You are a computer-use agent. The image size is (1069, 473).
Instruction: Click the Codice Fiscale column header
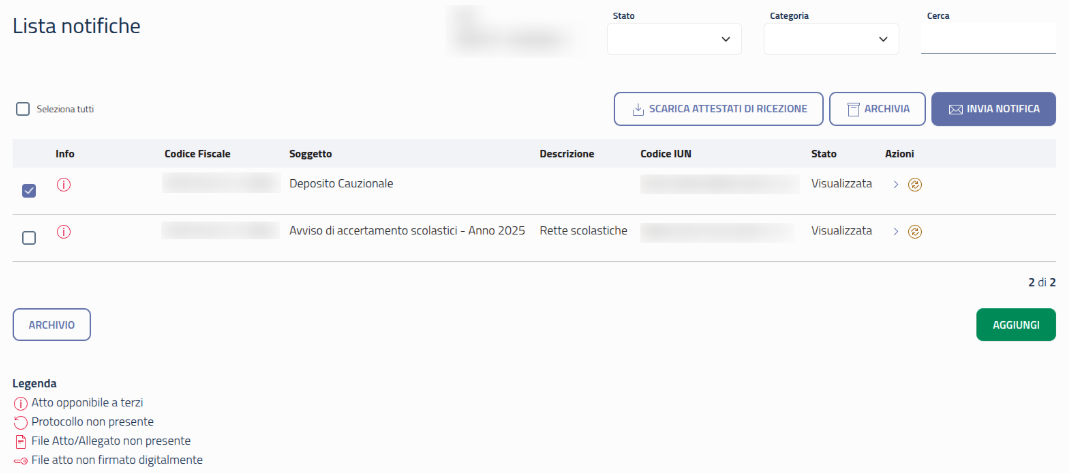[198, 154]
